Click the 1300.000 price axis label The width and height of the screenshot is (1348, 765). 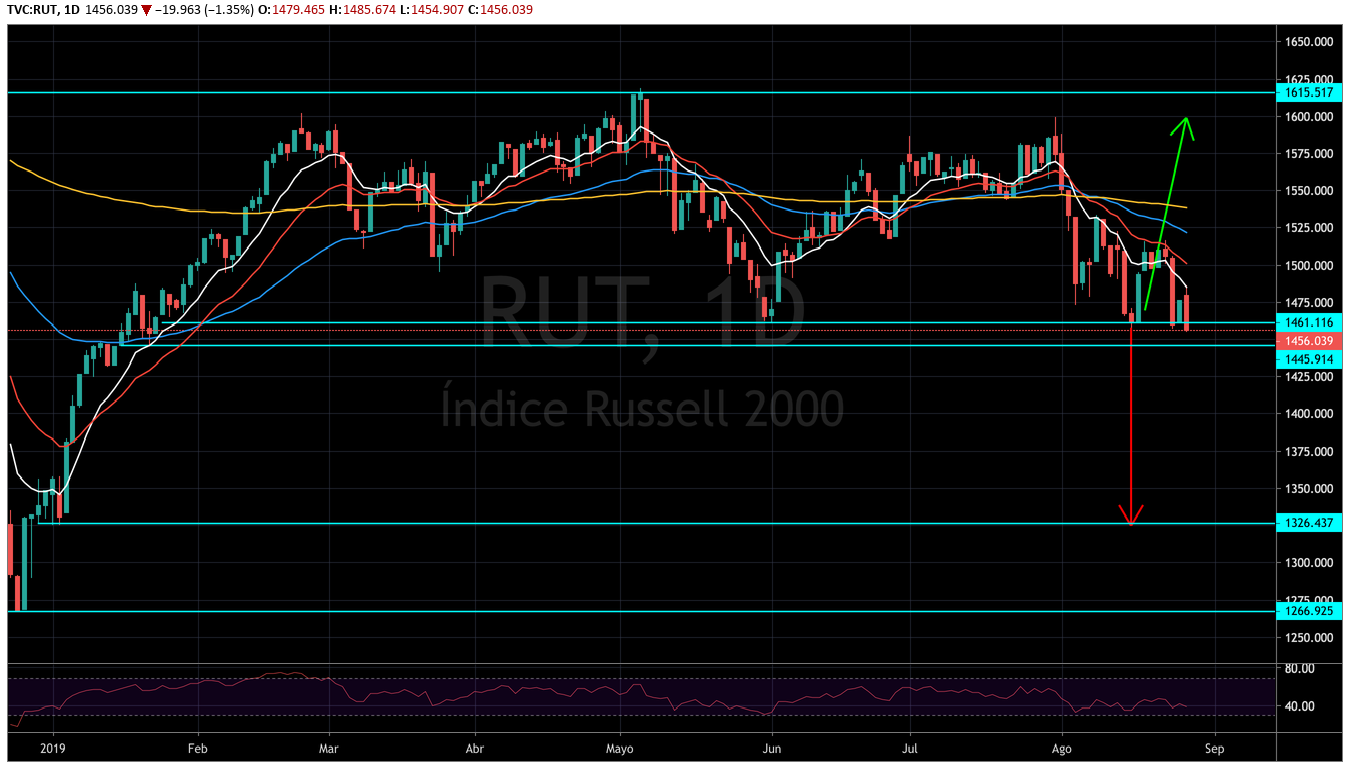point(1310,563)
